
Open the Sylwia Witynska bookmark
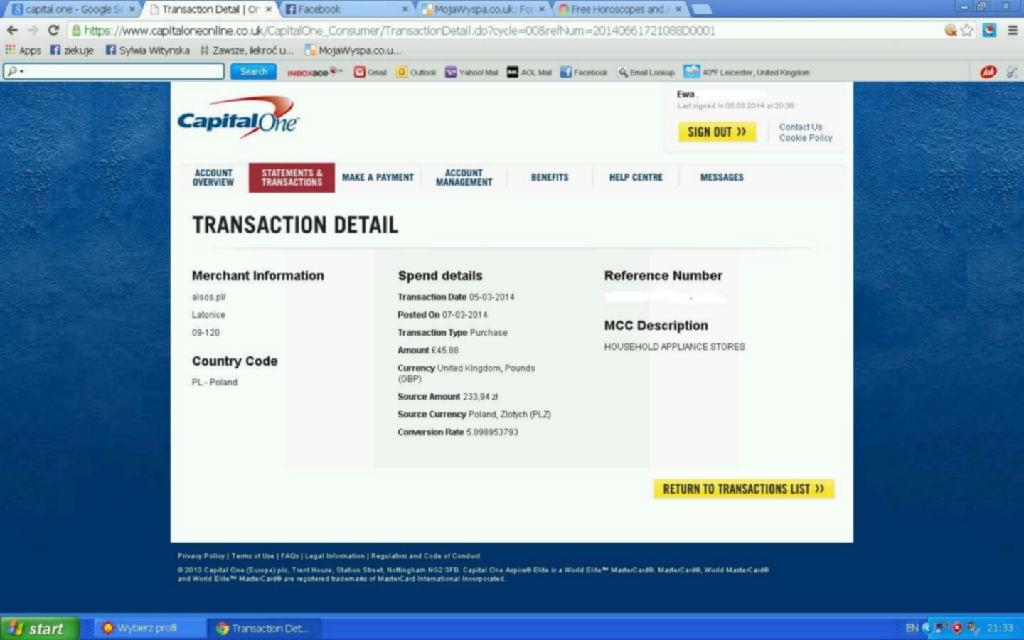(148, 50)
